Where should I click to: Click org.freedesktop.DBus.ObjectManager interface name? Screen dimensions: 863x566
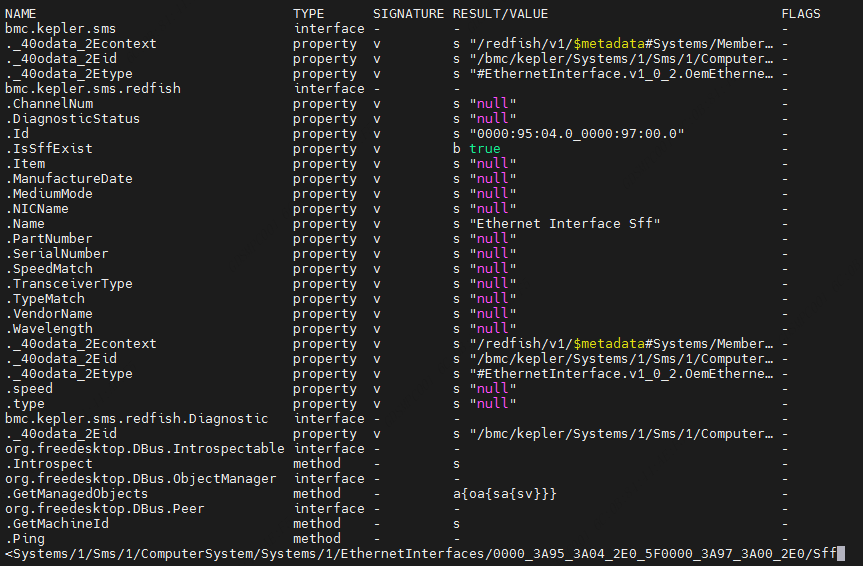[x=141, y=479]
